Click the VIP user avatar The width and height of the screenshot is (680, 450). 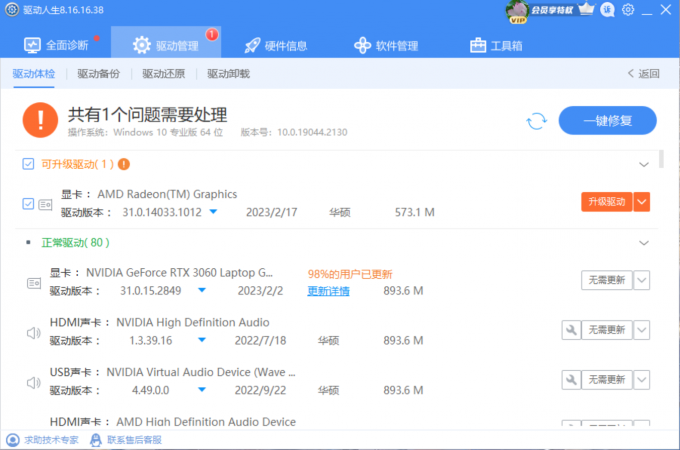tap(517, 12)
